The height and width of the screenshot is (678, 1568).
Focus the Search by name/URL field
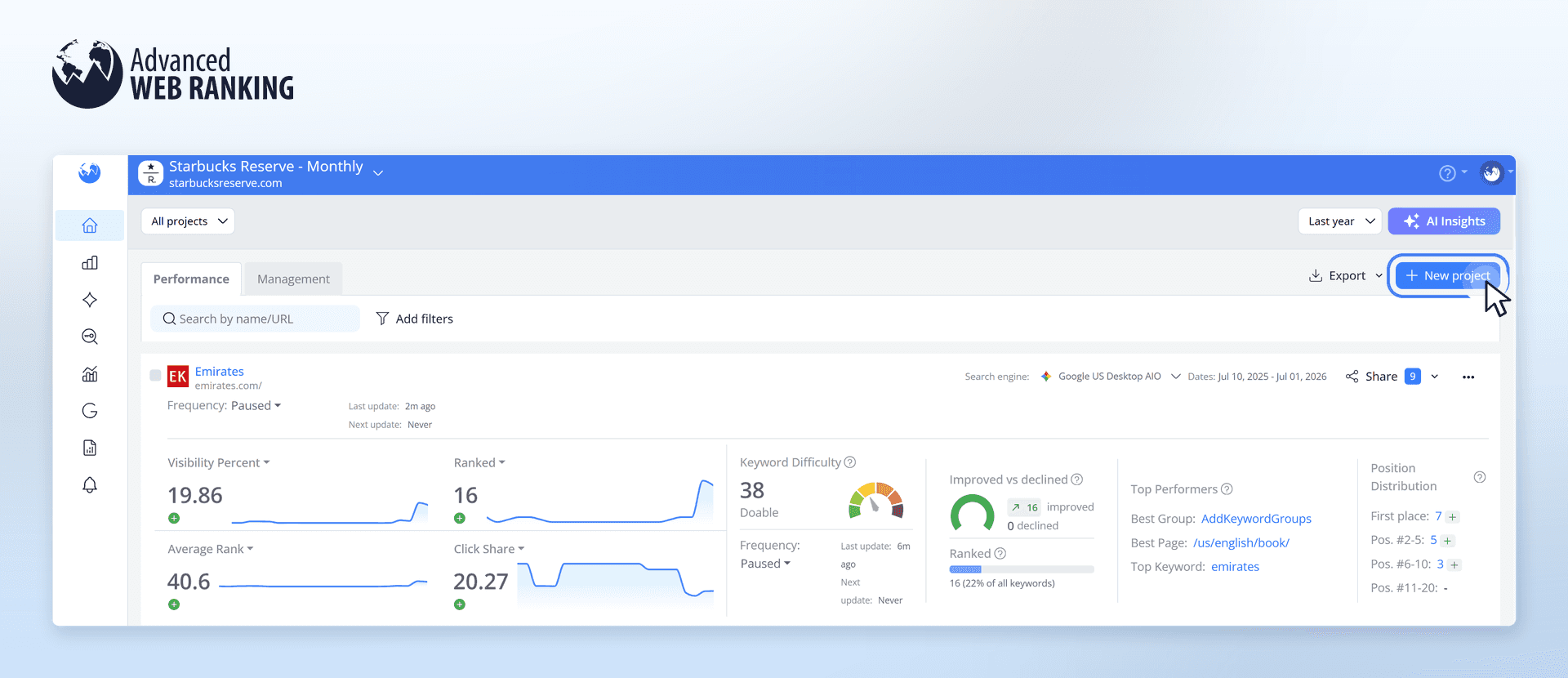tap(255, 319)
